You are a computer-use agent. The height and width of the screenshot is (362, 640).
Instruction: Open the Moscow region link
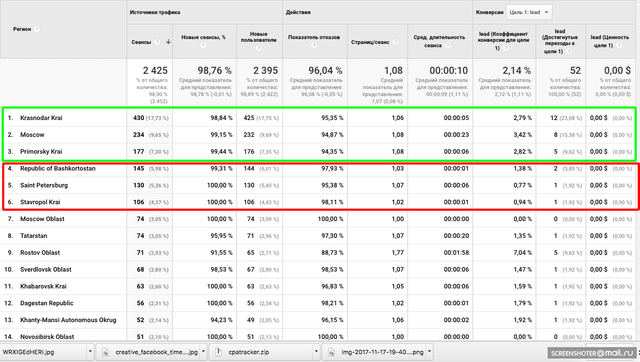32,135
